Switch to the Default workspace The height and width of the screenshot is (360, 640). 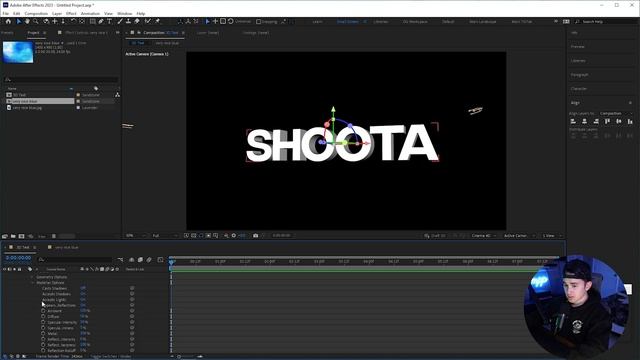point(448,21)
